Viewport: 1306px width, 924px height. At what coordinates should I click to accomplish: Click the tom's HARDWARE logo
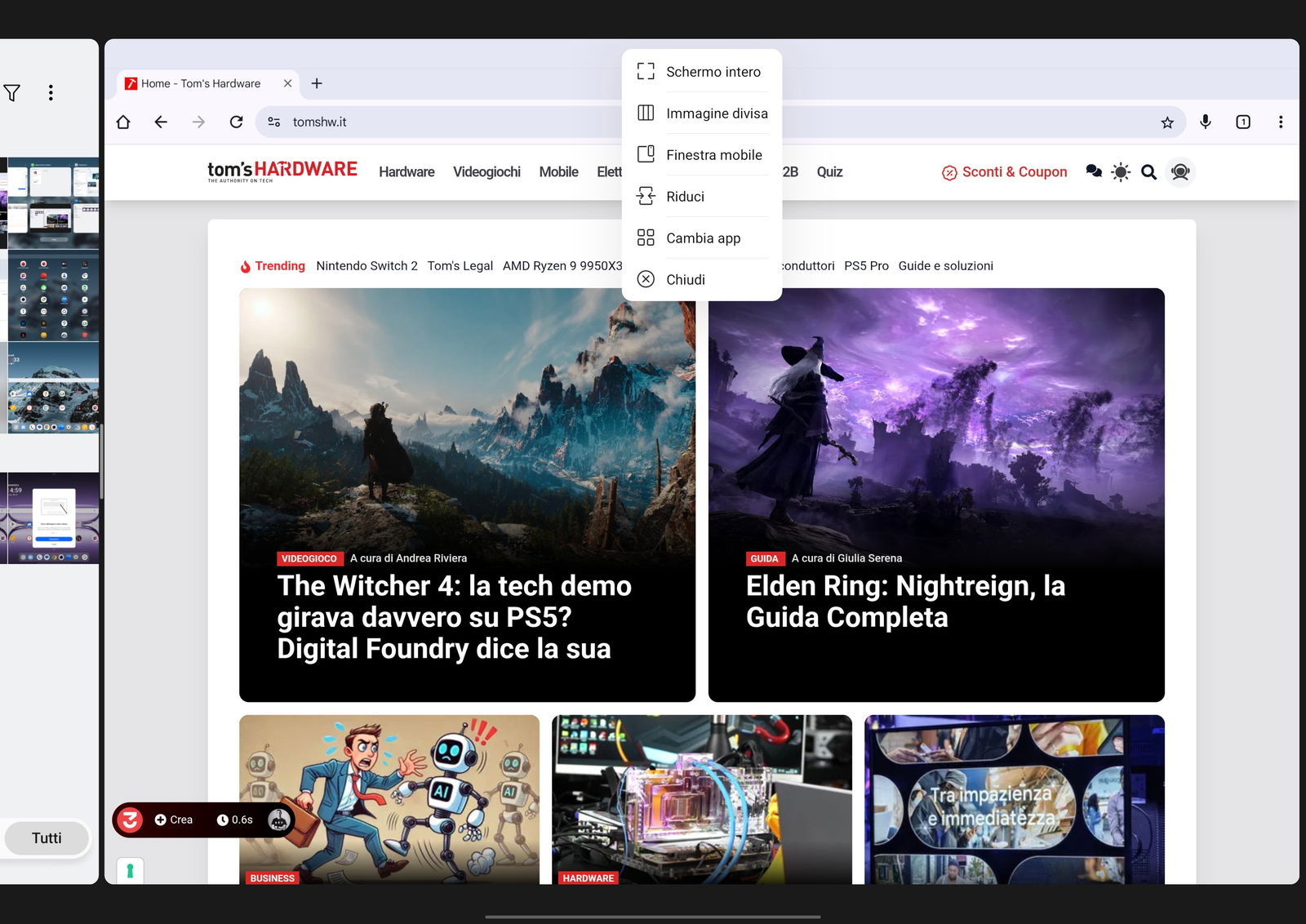tap(282, 171)
